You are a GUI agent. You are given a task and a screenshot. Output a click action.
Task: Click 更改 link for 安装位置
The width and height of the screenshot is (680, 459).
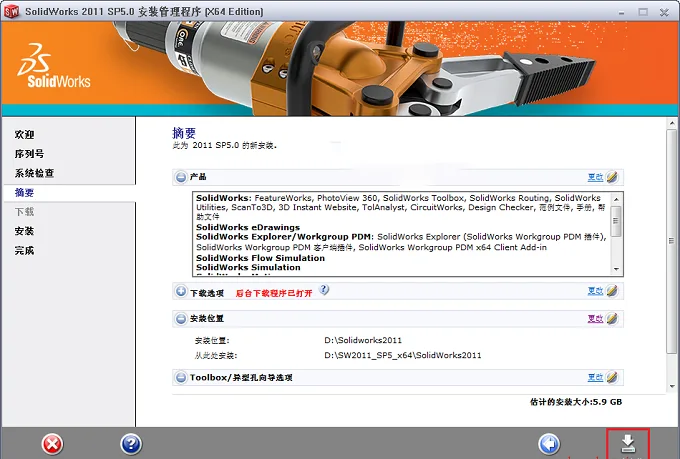point(595,318)
